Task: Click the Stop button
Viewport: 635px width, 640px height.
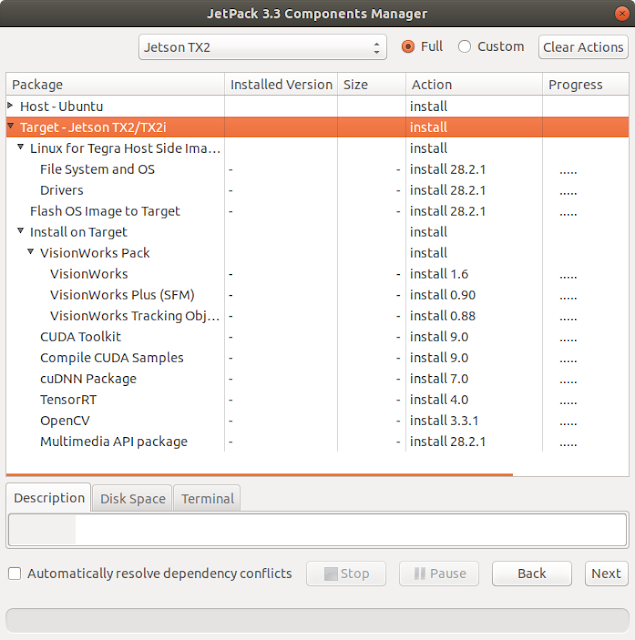Action: [x=346, y=573]
